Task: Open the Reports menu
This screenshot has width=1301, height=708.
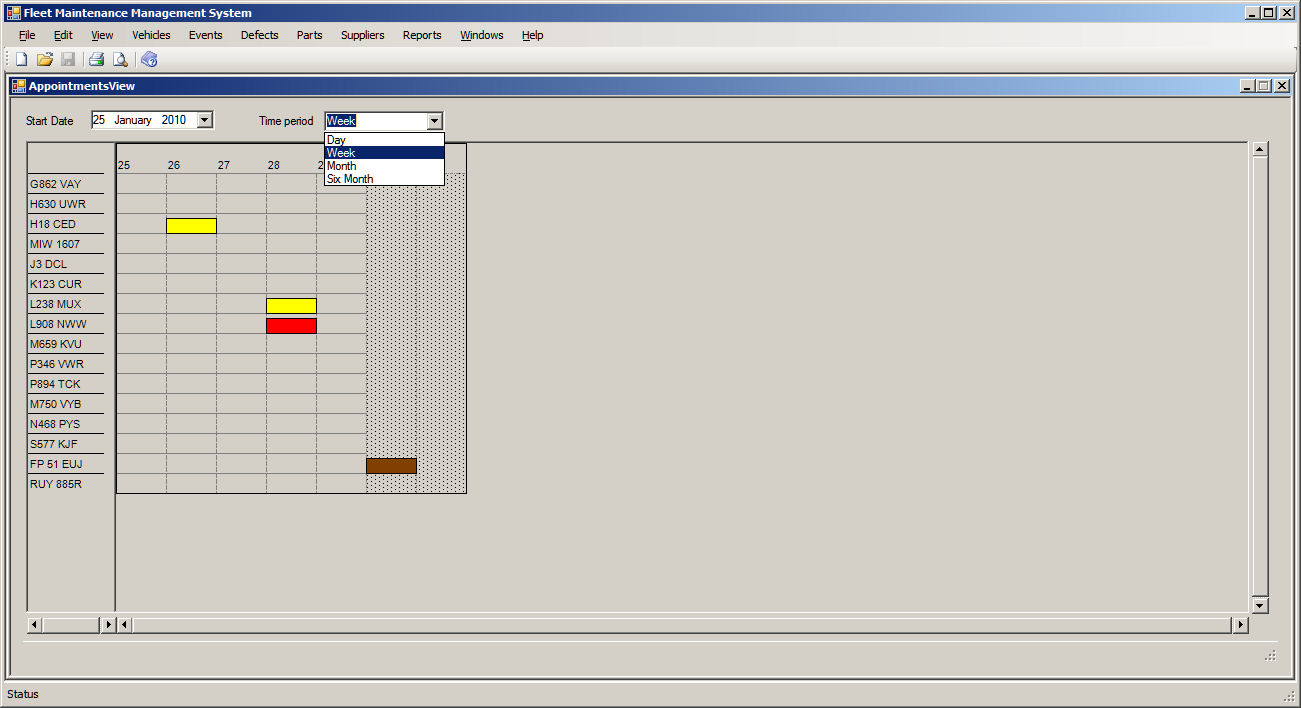Action: 422,35
